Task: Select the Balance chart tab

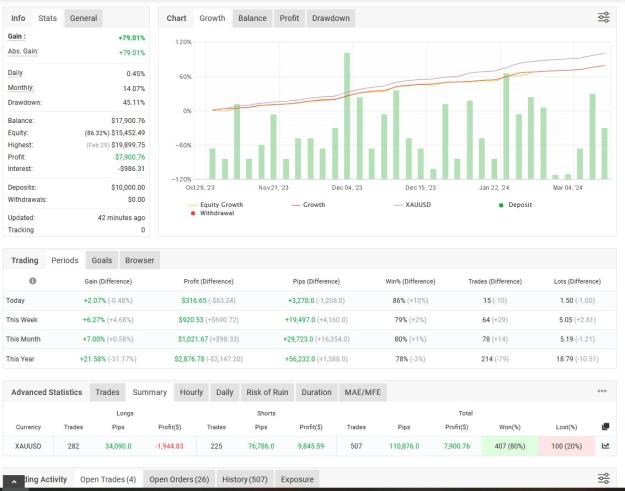Action: tap(252, 18)
